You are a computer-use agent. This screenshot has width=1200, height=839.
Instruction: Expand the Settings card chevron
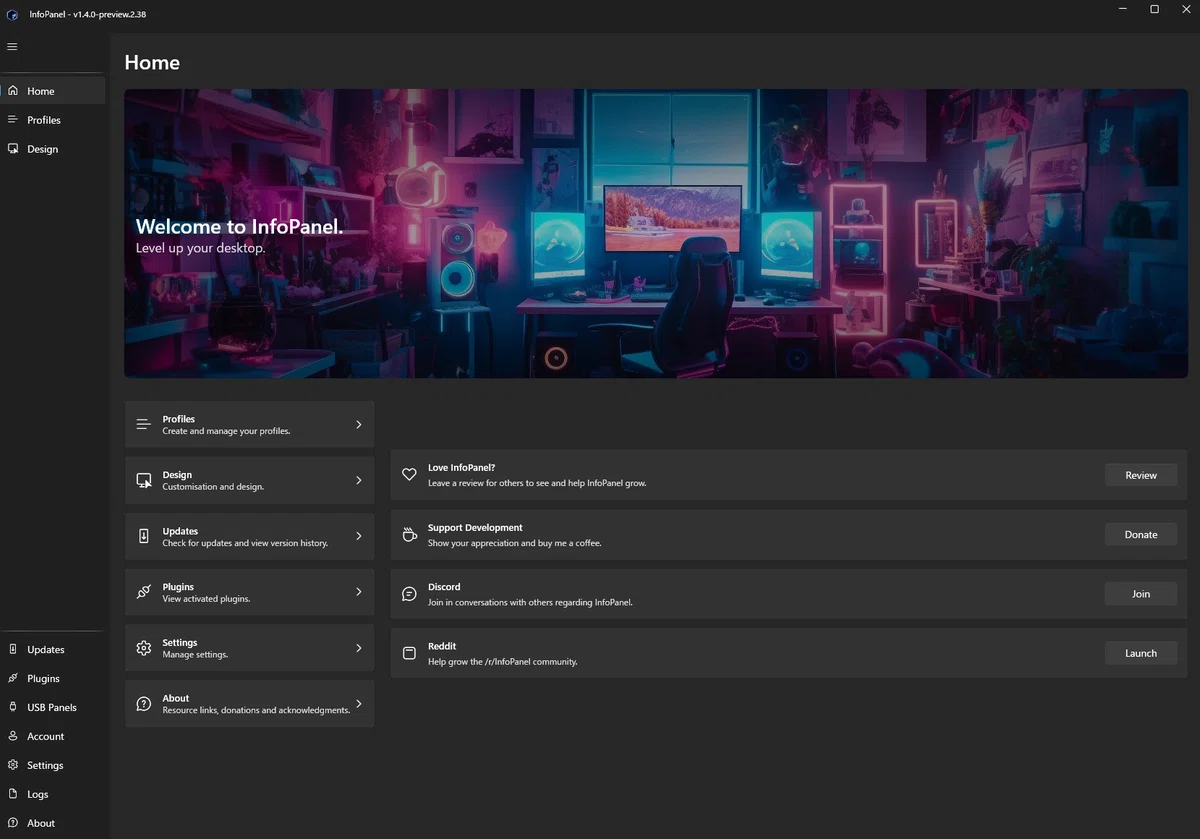tap(359, 648)
